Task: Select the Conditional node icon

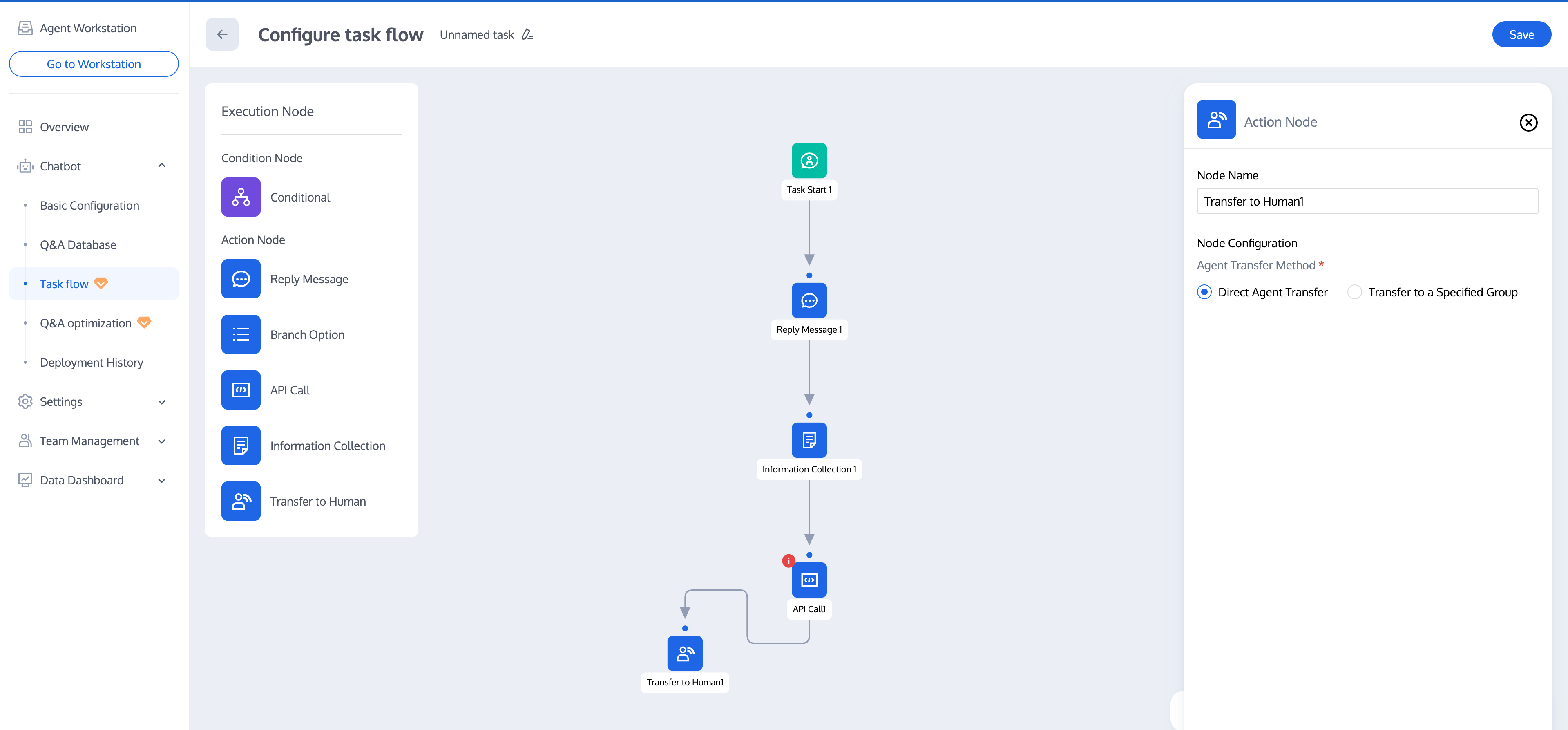Action: click(x=241, y=197)
